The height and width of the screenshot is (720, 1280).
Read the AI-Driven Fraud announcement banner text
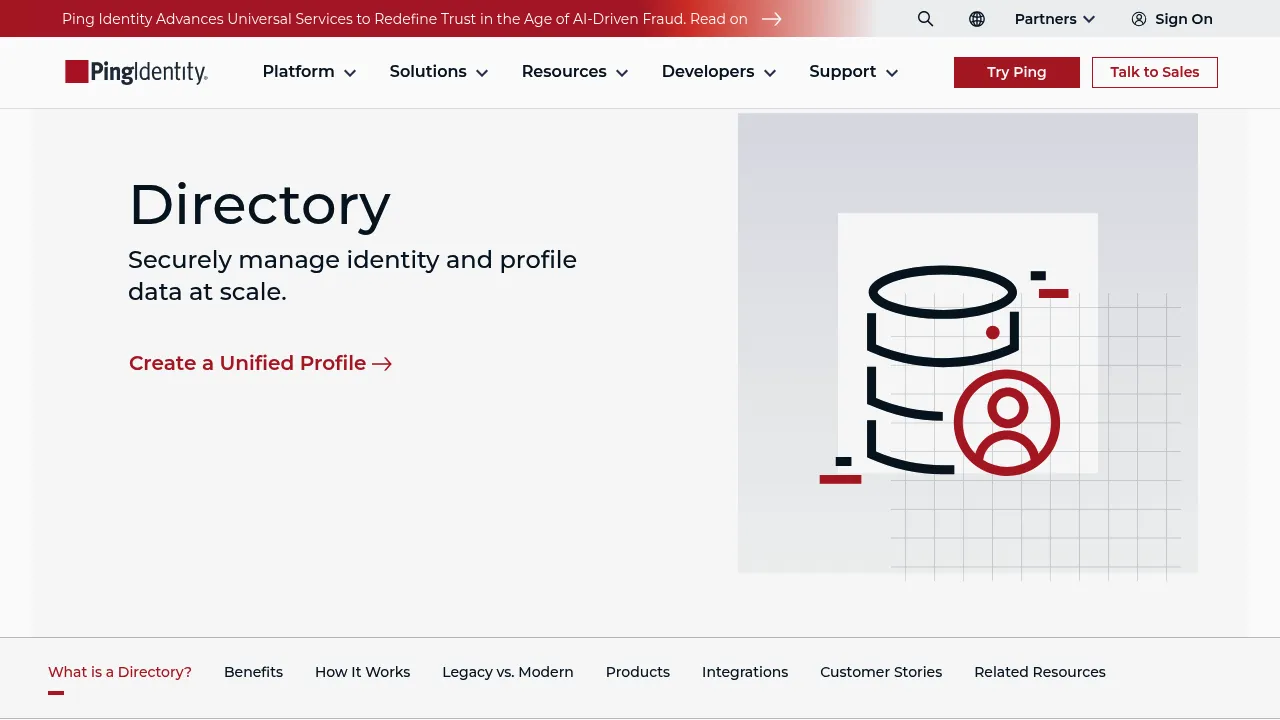pyautogui.click(x=405, y=19)
